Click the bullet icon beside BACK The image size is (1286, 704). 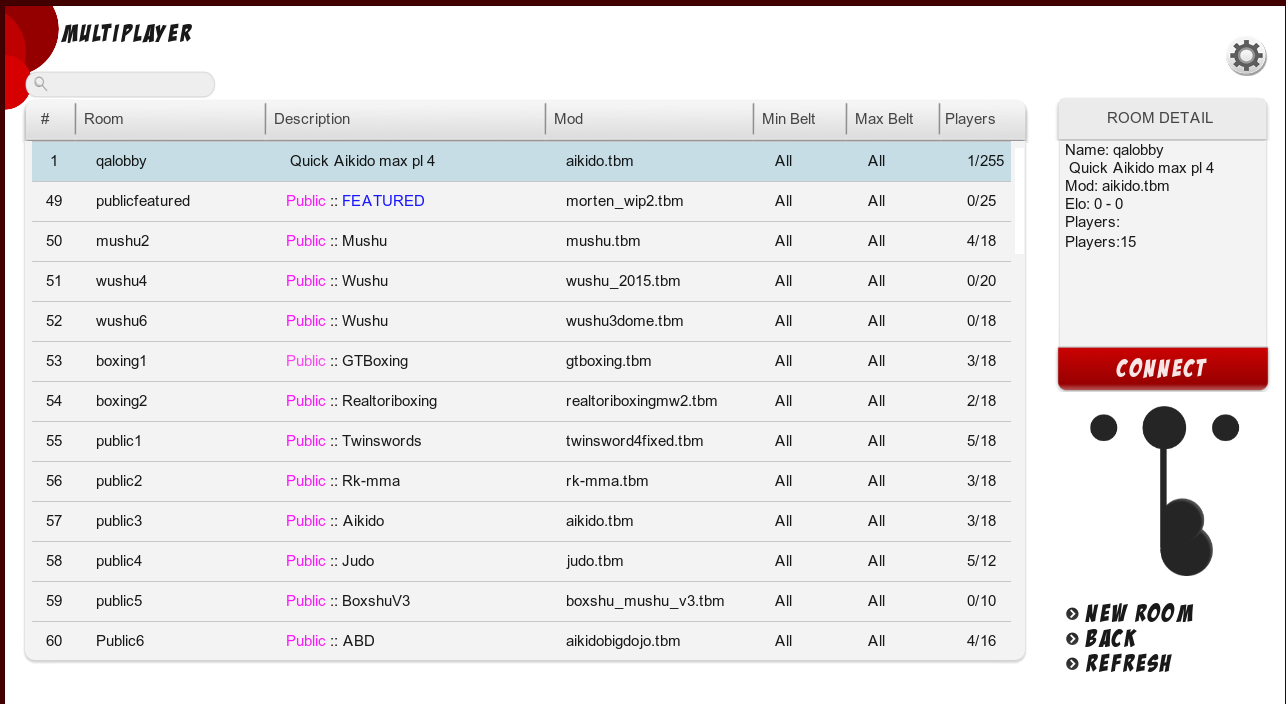coord(1073,639)
